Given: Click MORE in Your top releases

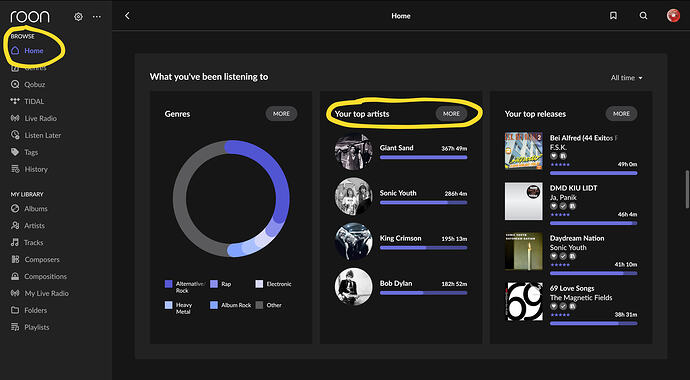Looking at the screenshot, I should pyautogui.click(x=621, y=113).
